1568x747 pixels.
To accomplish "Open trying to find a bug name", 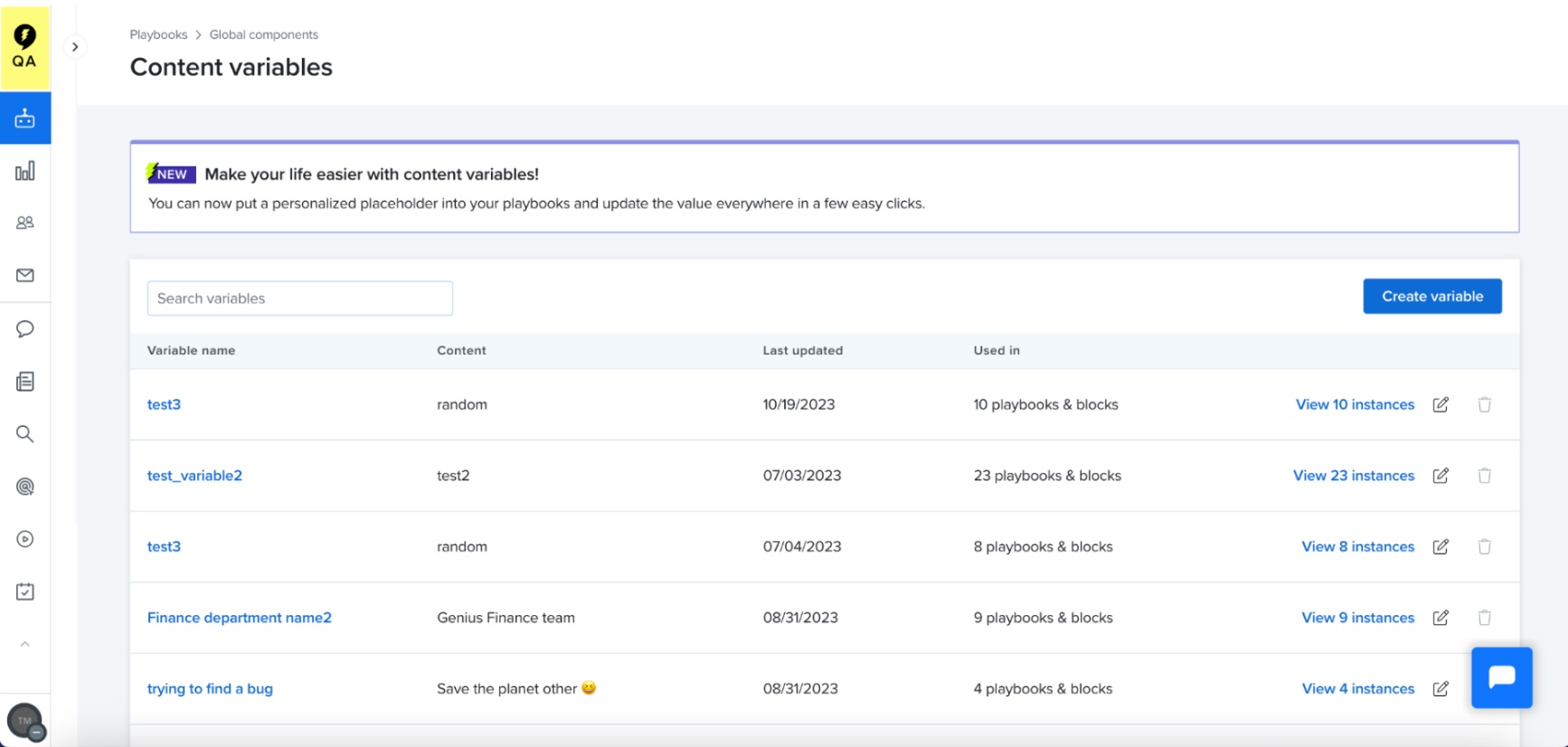I will click(x=210, y=689).
